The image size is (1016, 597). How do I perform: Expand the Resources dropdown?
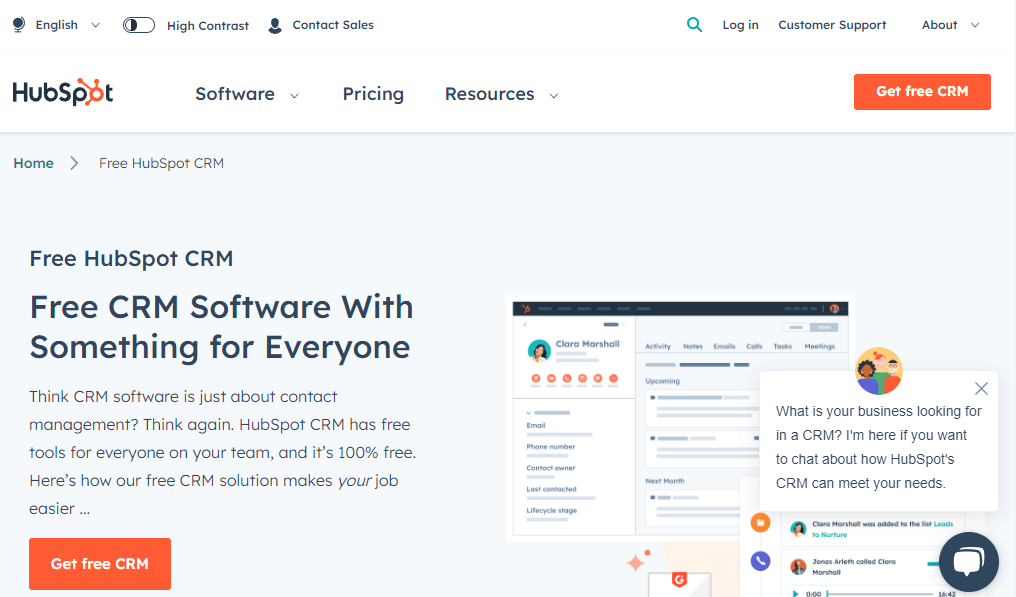[501, 94]
